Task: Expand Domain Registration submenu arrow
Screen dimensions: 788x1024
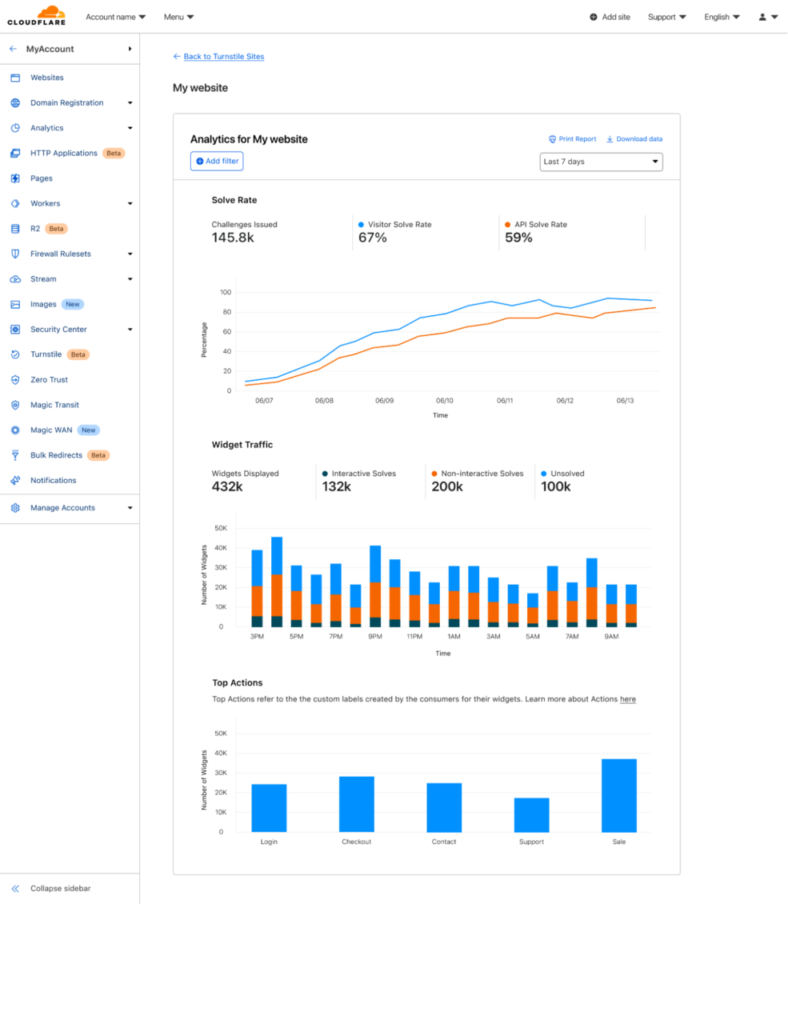Action: (130, 103)
